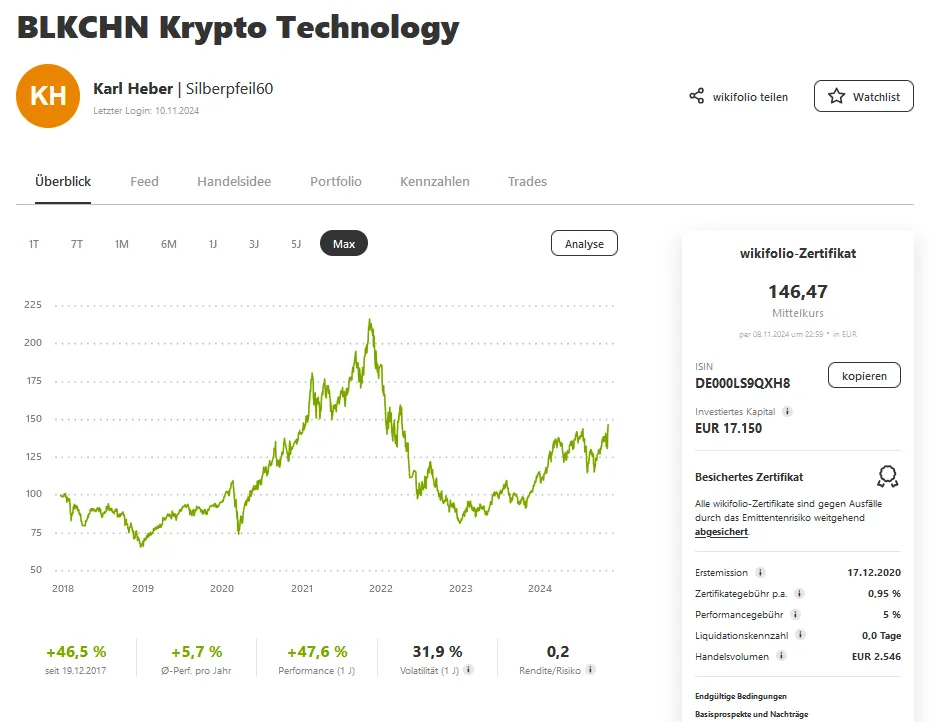Click the KH orange avatar

(48, 96)
